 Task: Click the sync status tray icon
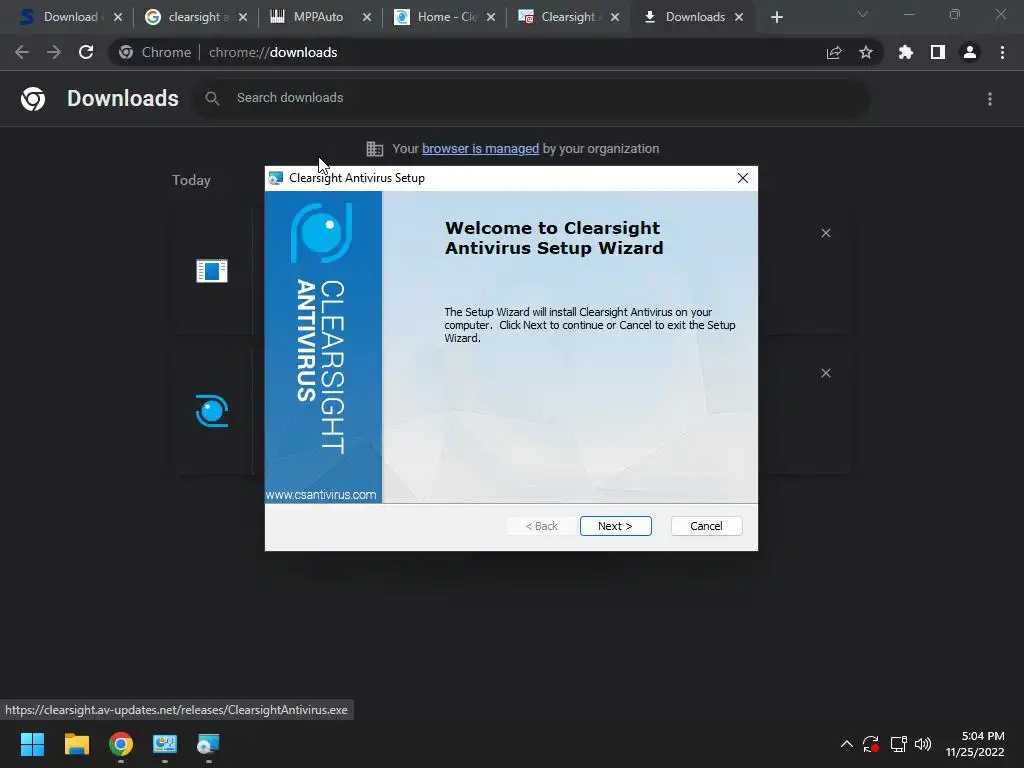pyautogui.click(x=871, y=744)
